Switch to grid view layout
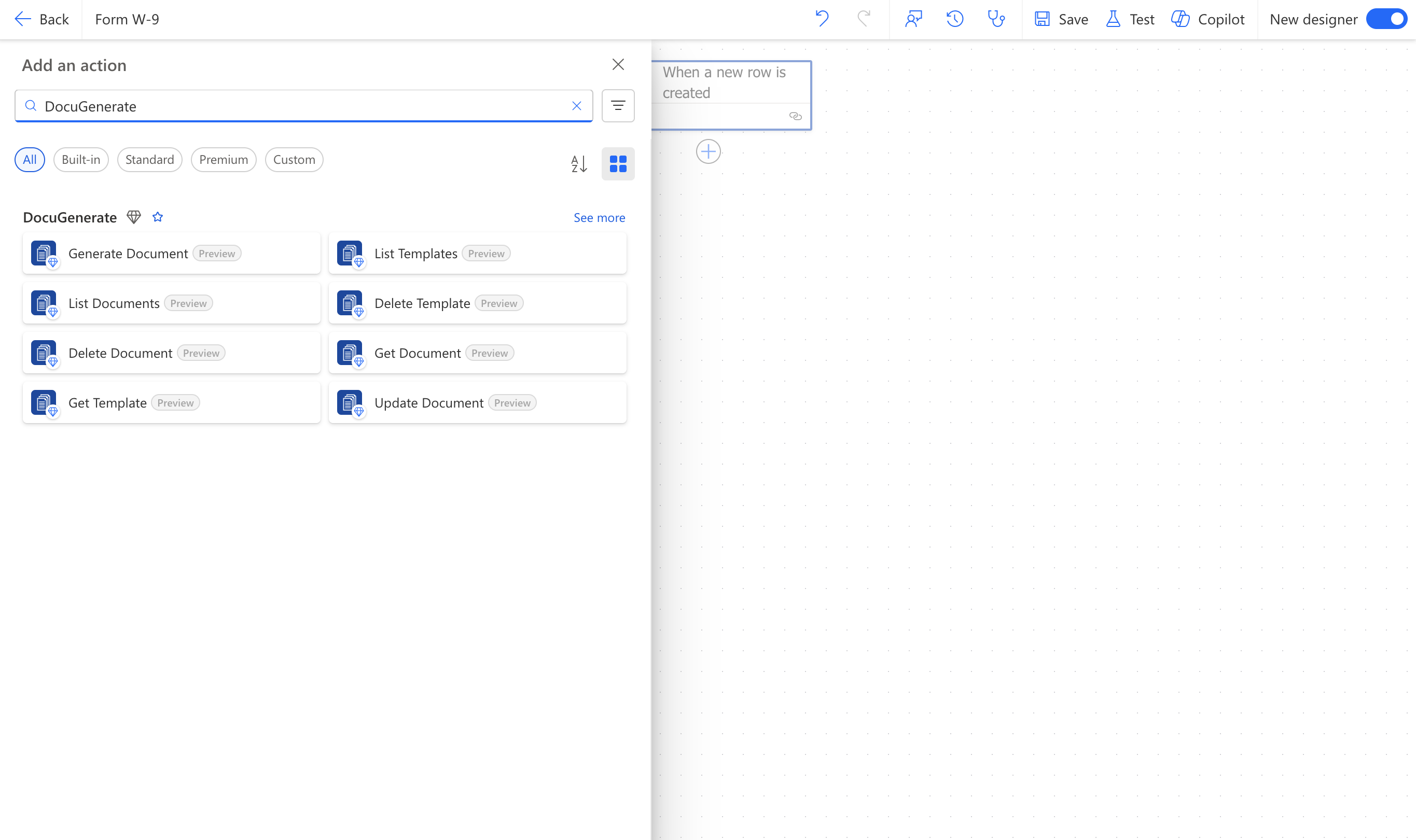This screenshot has width=1416, height=840. (x=618, y=164)
